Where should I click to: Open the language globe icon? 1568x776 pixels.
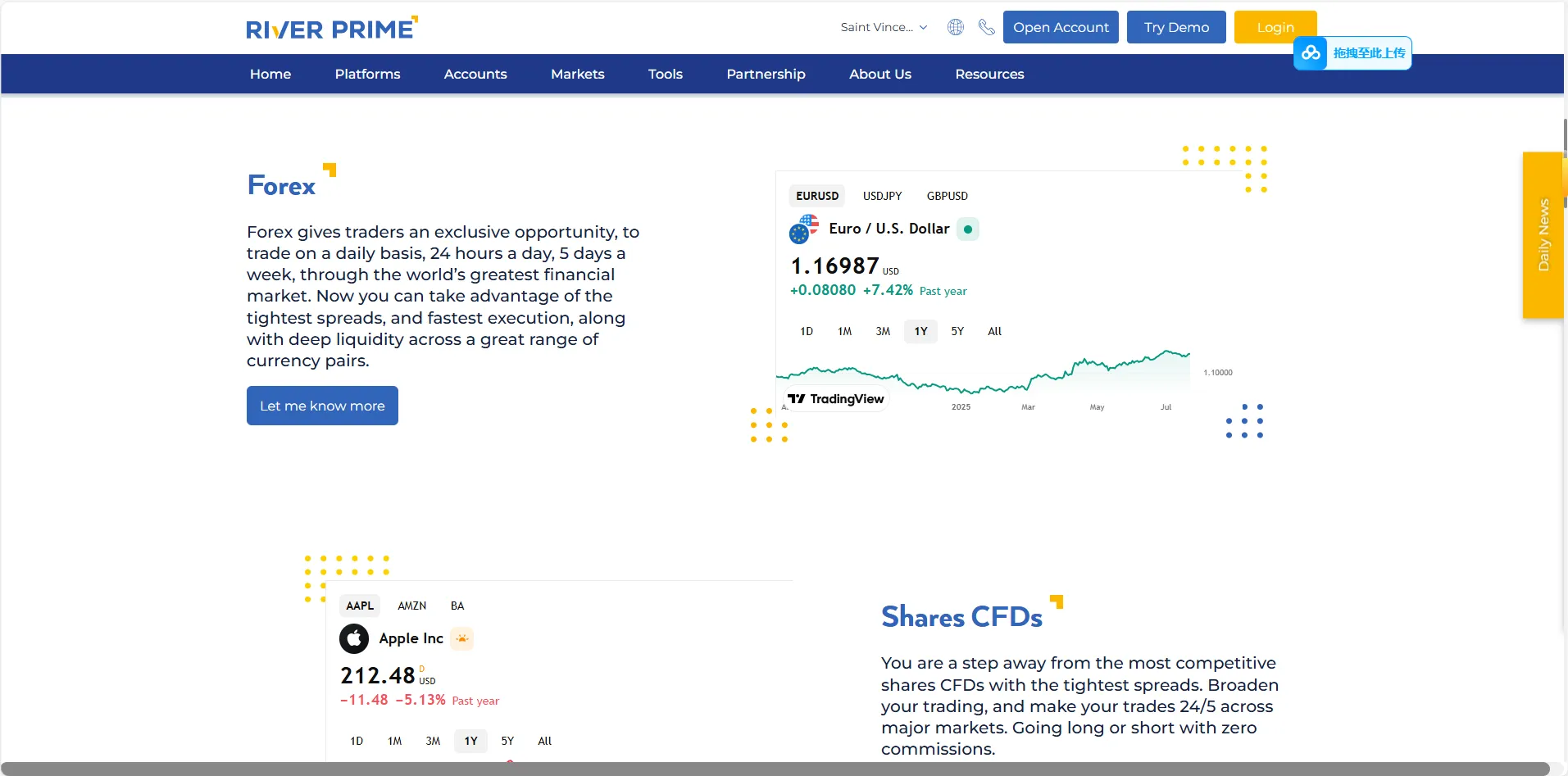point(956,27)
